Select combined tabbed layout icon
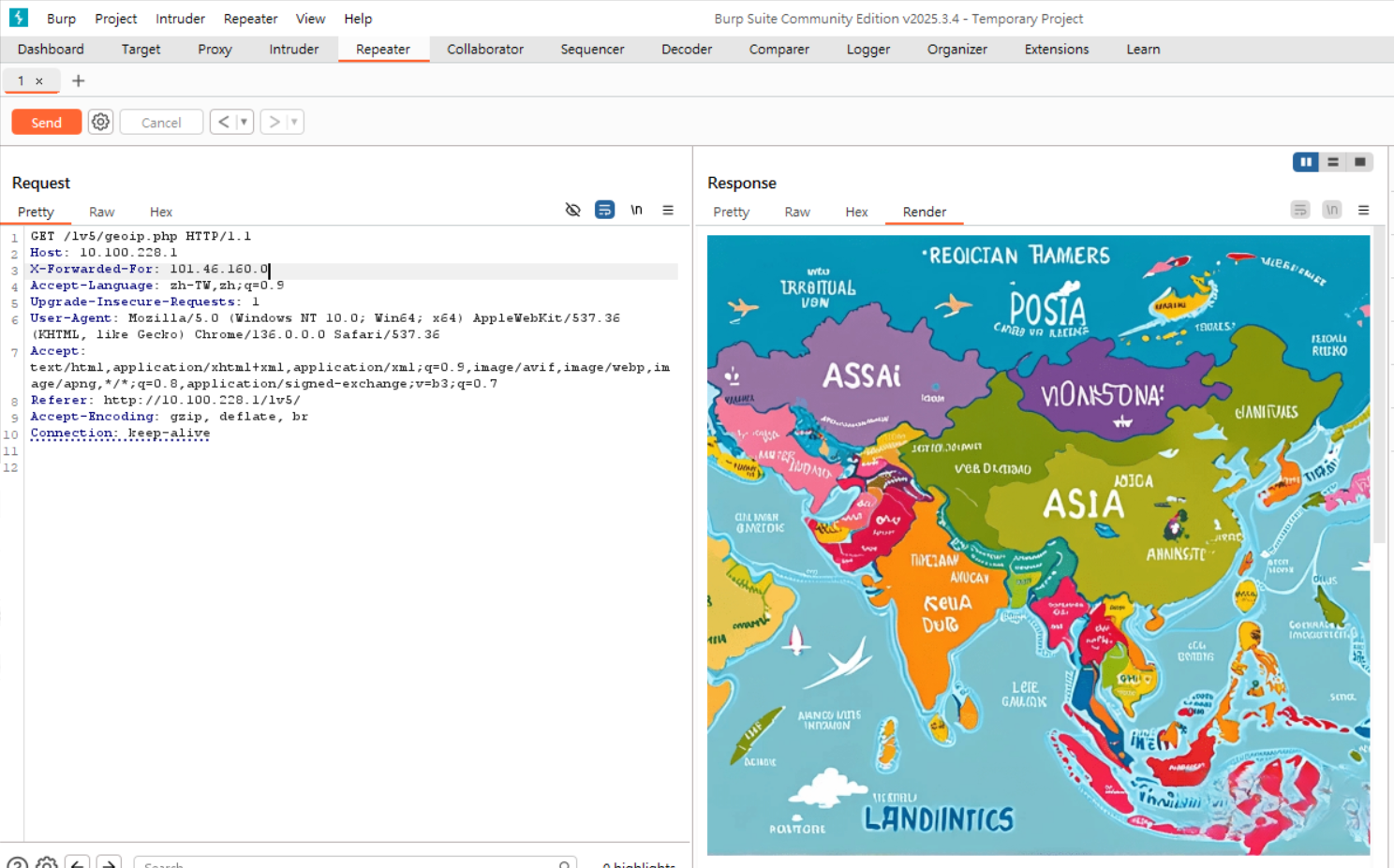Screen dimensions: 1394x868 tap(1360, 162)
